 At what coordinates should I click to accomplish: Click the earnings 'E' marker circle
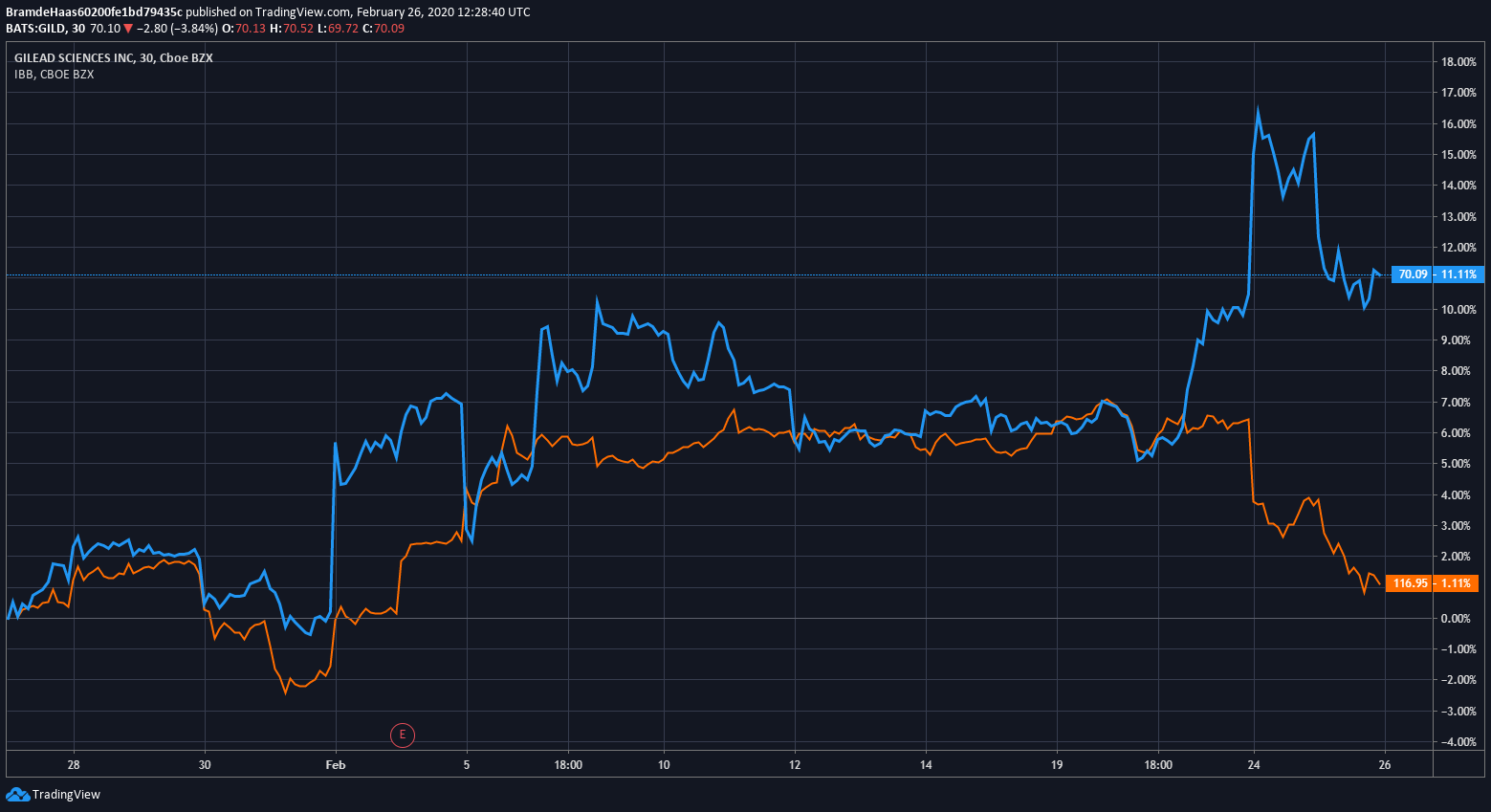[403, 735]
